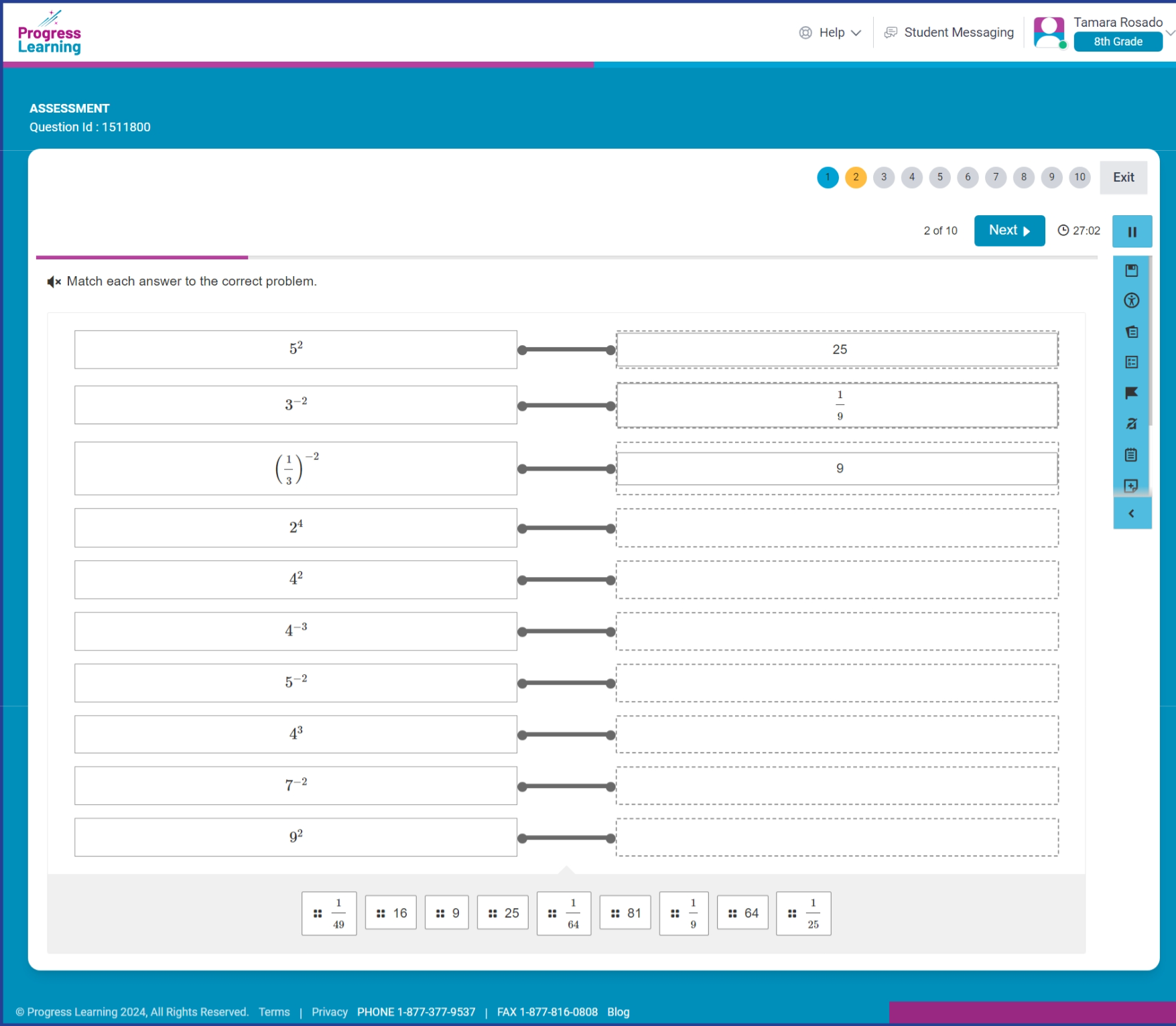
Task: Pause the assessment timer
Action: tap(1132, 232)
